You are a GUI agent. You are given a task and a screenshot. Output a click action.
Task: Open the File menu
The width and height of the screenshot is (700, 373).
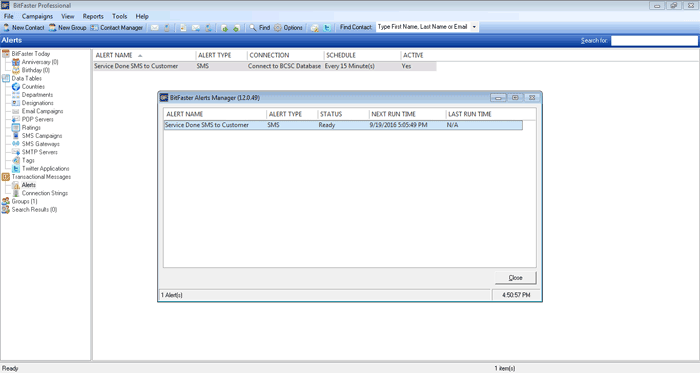click(8, 16)
